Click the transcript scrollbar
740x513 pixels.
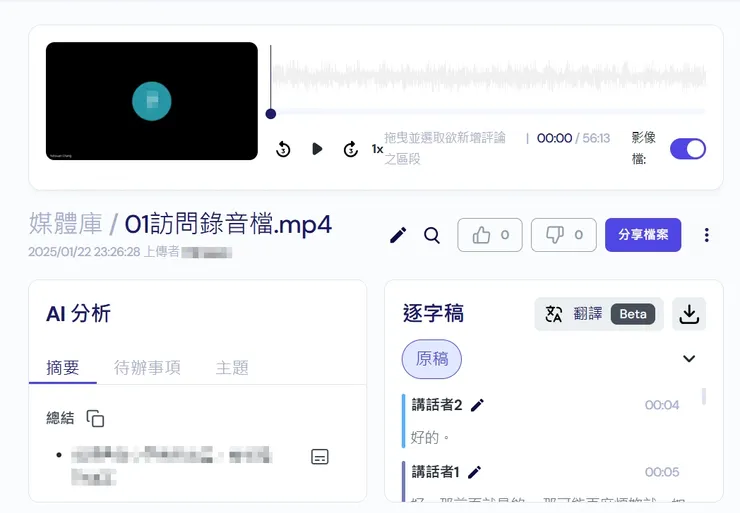coord(704,396)
